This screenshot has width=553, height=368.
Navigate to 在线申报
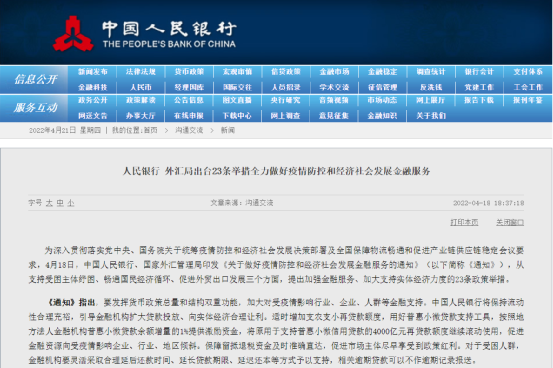tap(189, 116)
